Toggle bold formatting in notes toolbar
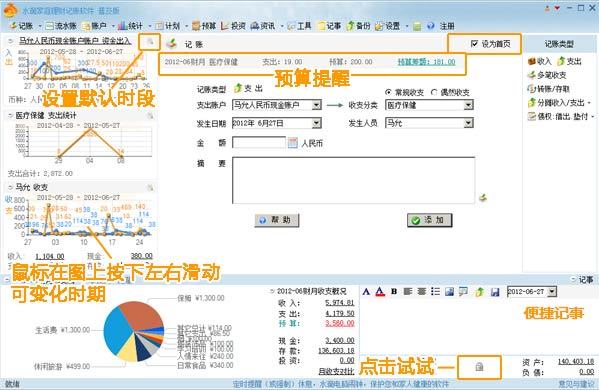Screen dimensions: 599x390 coord(394,292)
